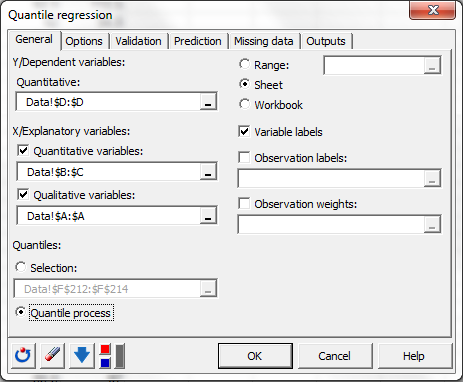Select the Range output radio button
The width and height of the screenshot is (463, 382).
click(x=244, y=64)
